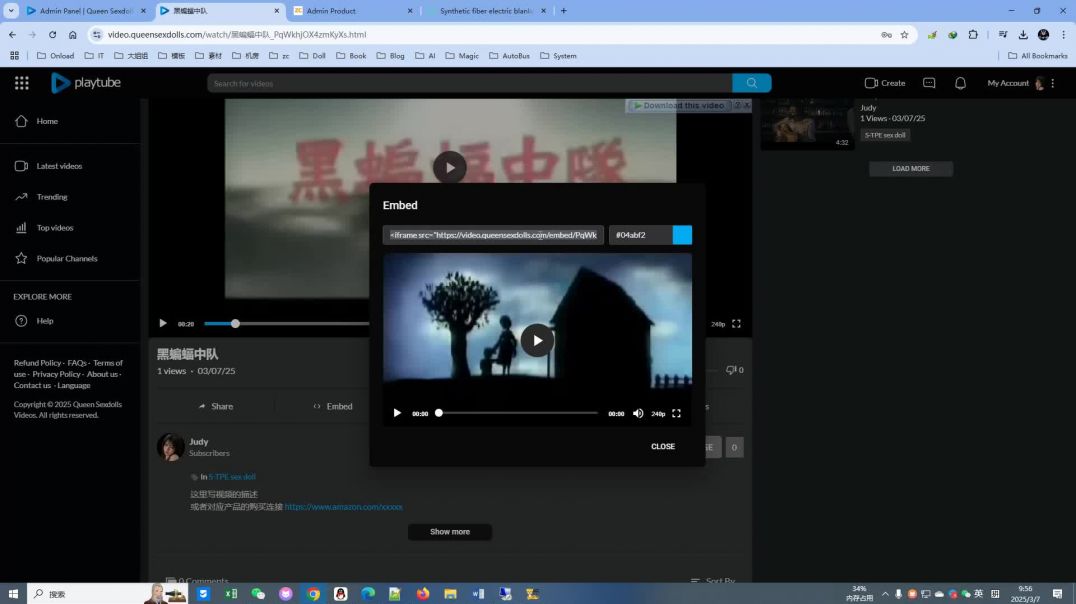1076x604 pixels.
Task: Open Judy's channel avatar
Action: [x=170, y=447]
